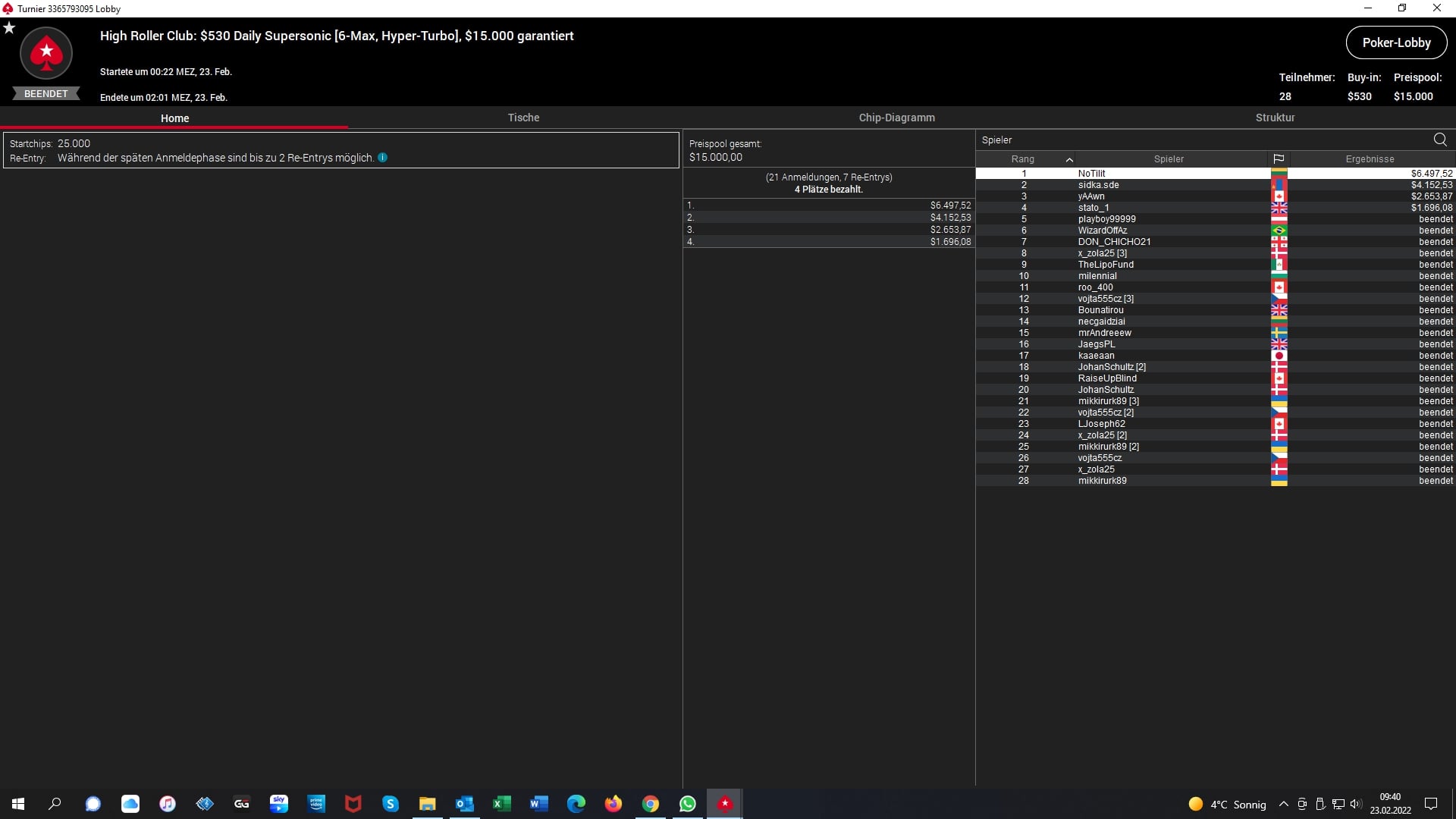
Task: Open Firefox from the taskbar
Action: click(x=613, y=804)
